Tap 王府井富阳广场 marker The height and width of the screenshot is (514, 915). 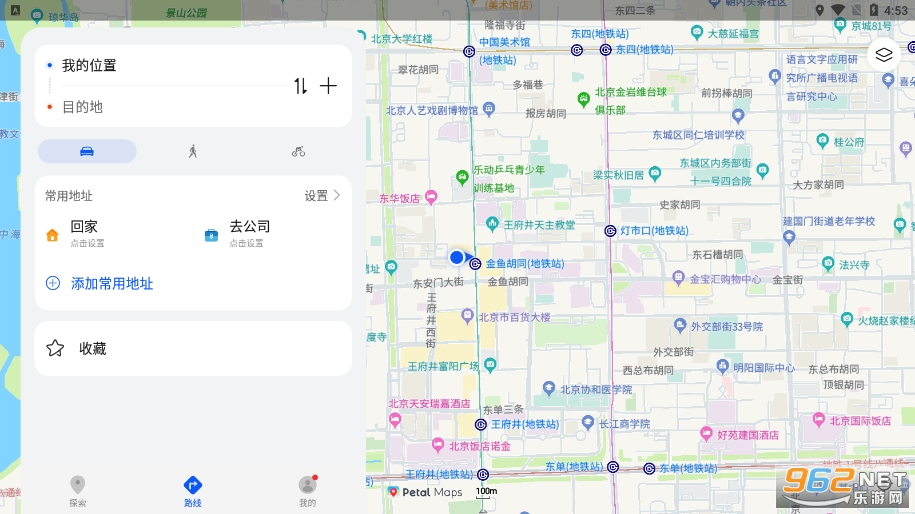[490, 365]
